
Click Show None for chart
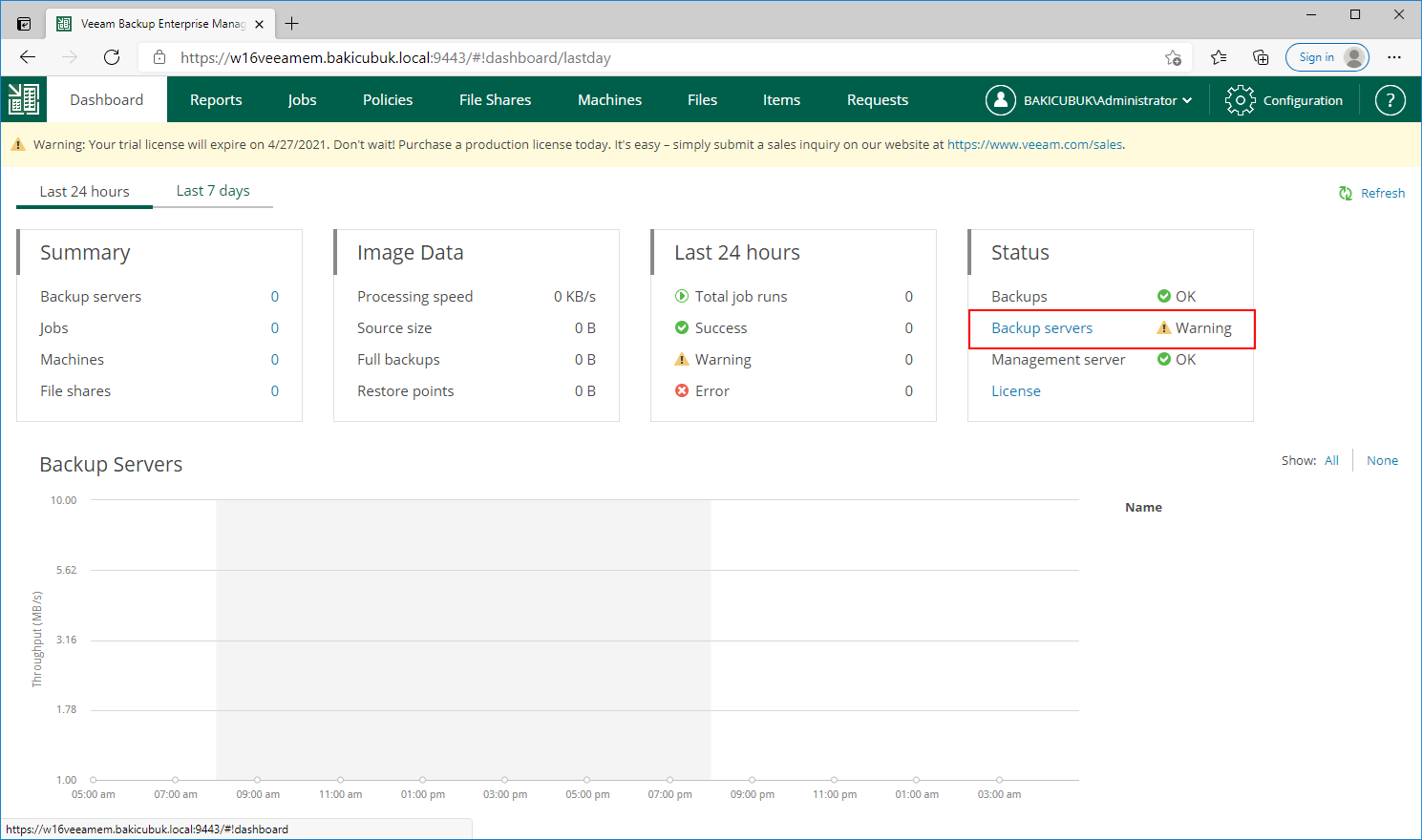(1382, 460)
